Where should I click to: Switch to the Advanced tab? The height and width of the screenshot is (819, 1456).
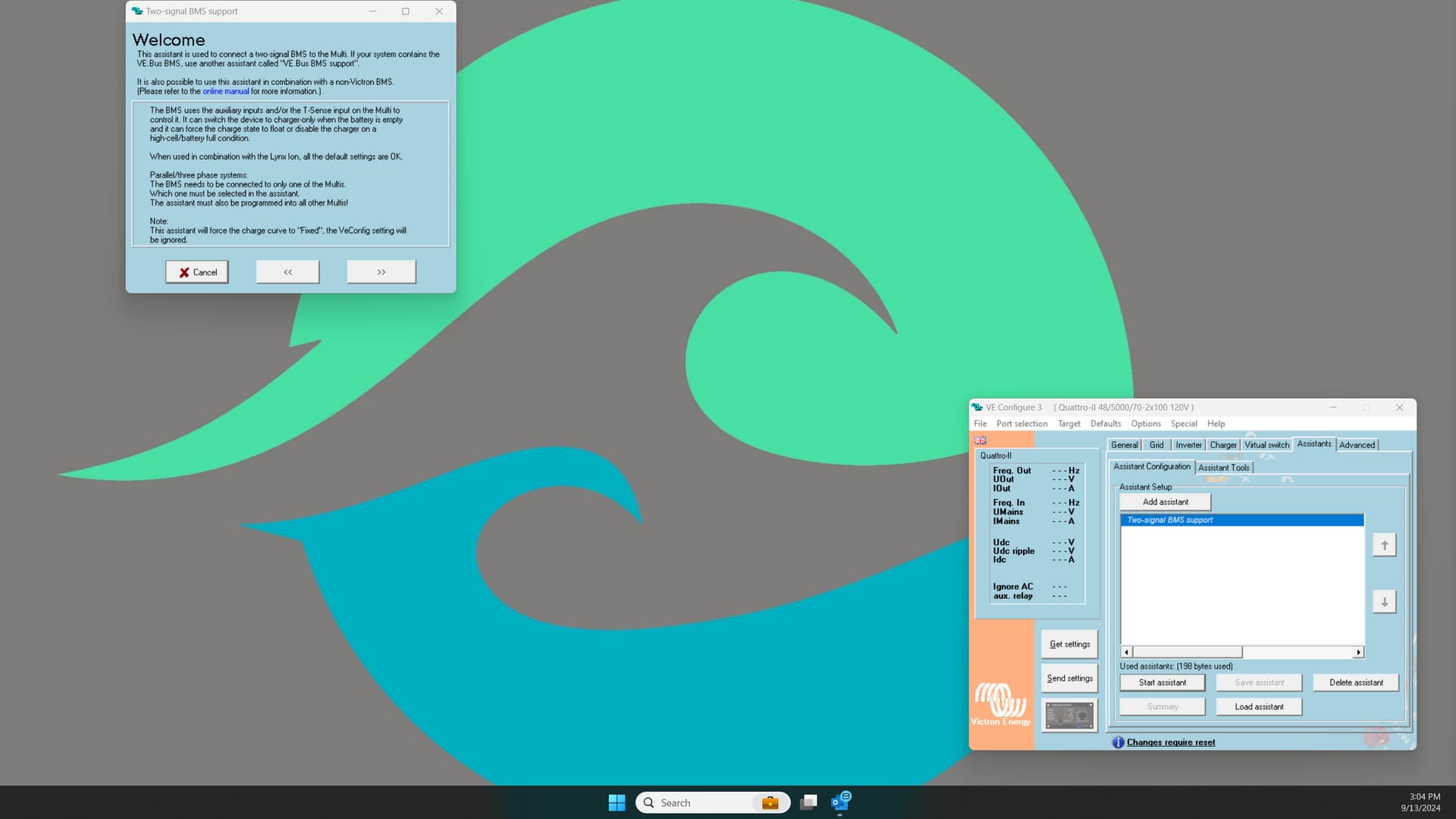1357,445
